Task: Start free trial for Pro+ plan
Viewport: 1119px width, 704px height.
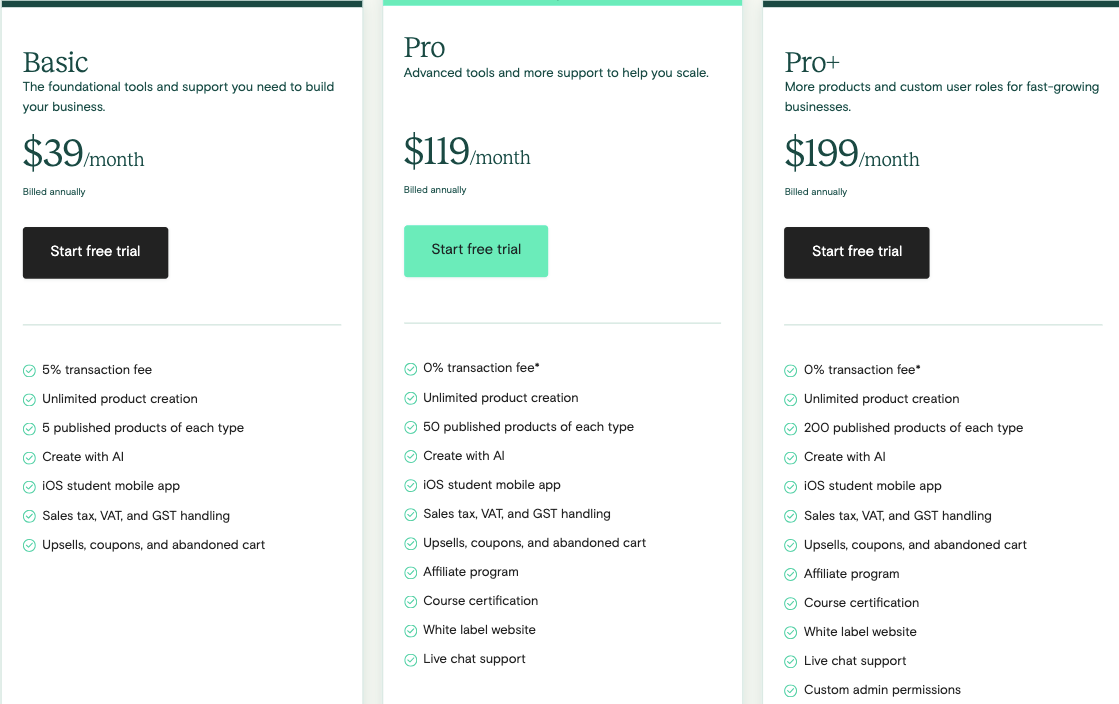Action: (x=856, y=253)
